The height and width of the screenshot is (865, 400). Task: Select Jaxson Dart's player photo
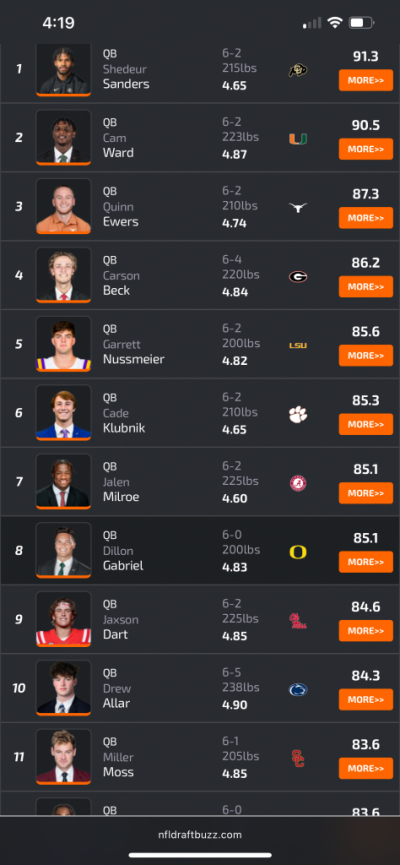pyautogui.click(x=63, y=618)
